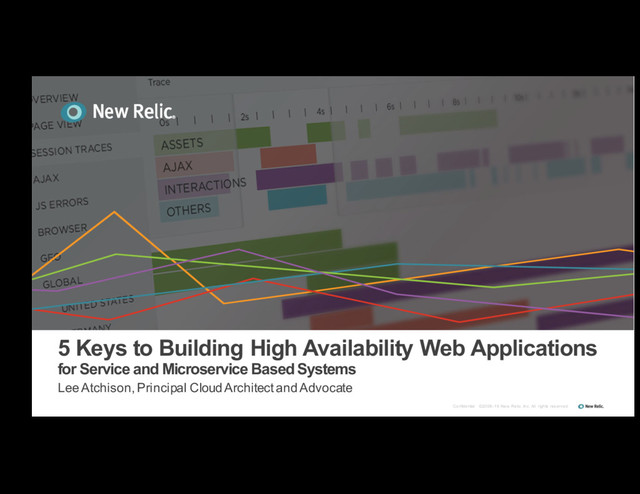640x494 pixels.
Task: Click the author line 'Lee Atchison, Principal Cloud Architect and Advocate'
Action: [x=205, y=388]
